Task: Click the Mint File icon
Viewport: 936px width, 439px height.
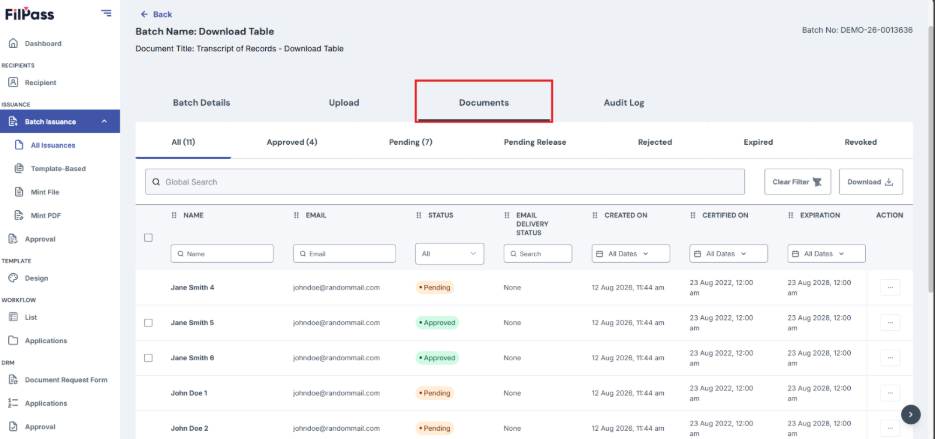Action: tap(19, 192)
